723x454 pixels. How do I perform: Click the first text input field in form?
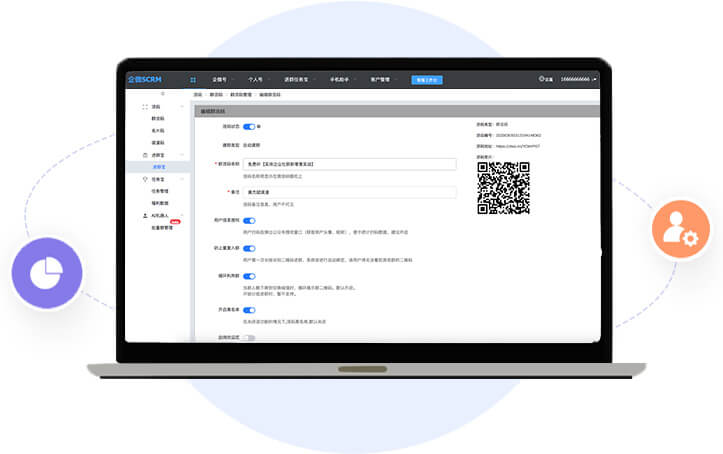point(349,163)
